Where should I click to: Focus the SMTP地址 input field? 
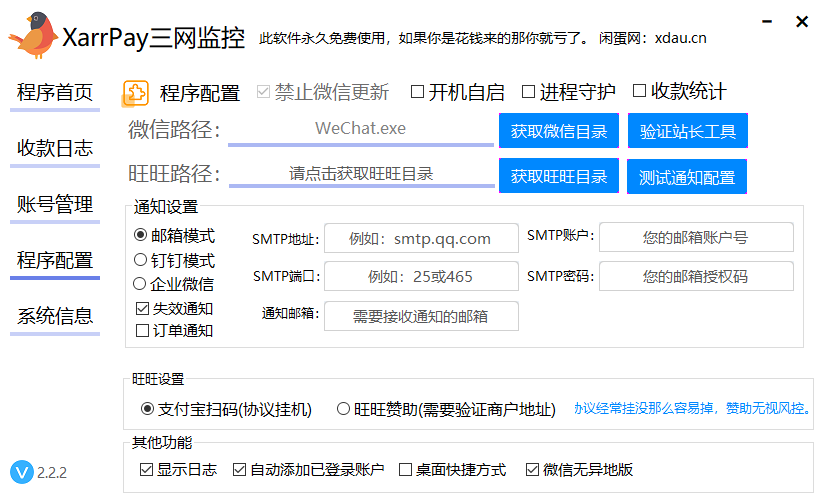click(x=421, y=239)
